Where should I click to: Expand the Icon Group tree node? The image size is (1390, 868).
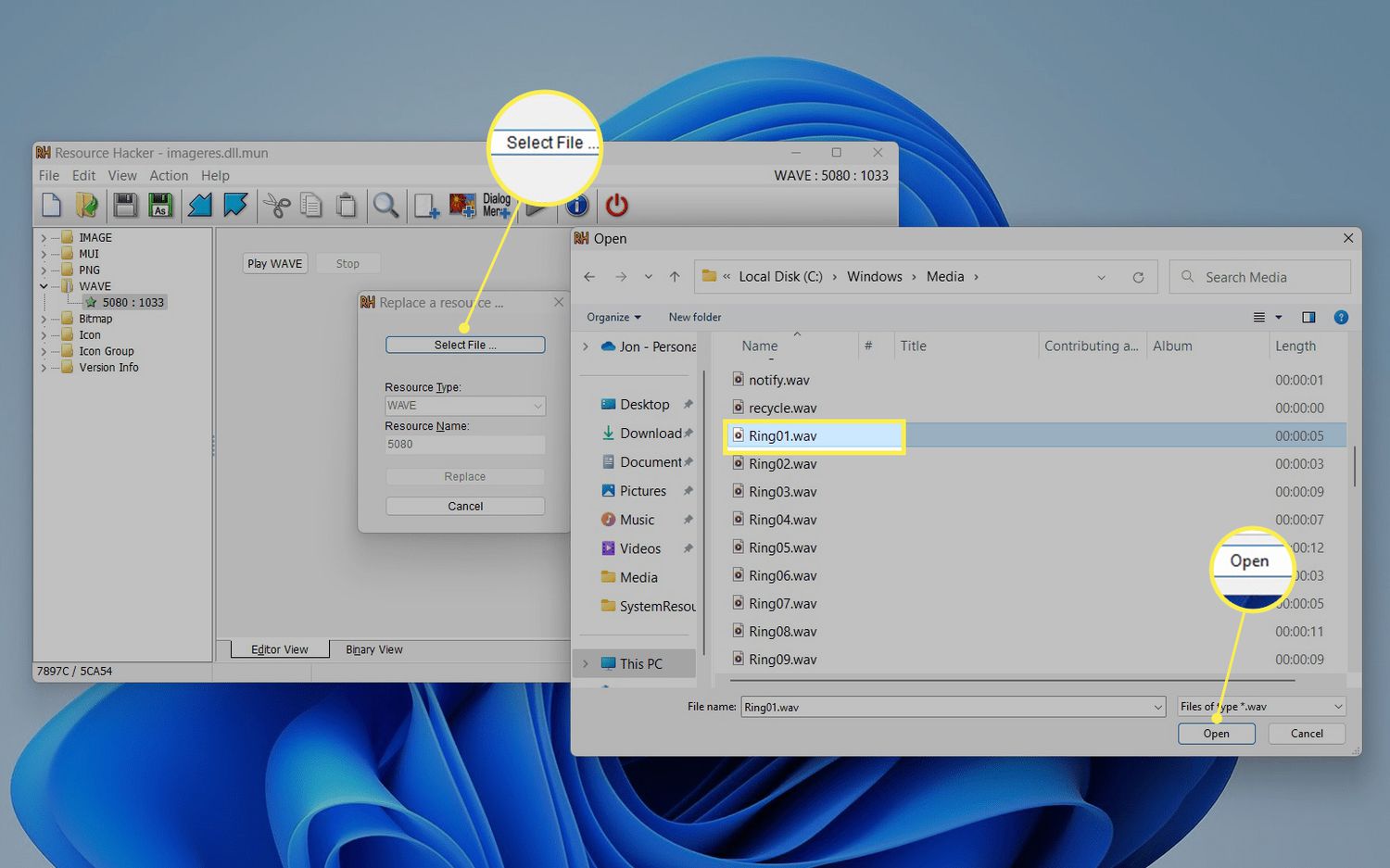click(x=44, y=352)
